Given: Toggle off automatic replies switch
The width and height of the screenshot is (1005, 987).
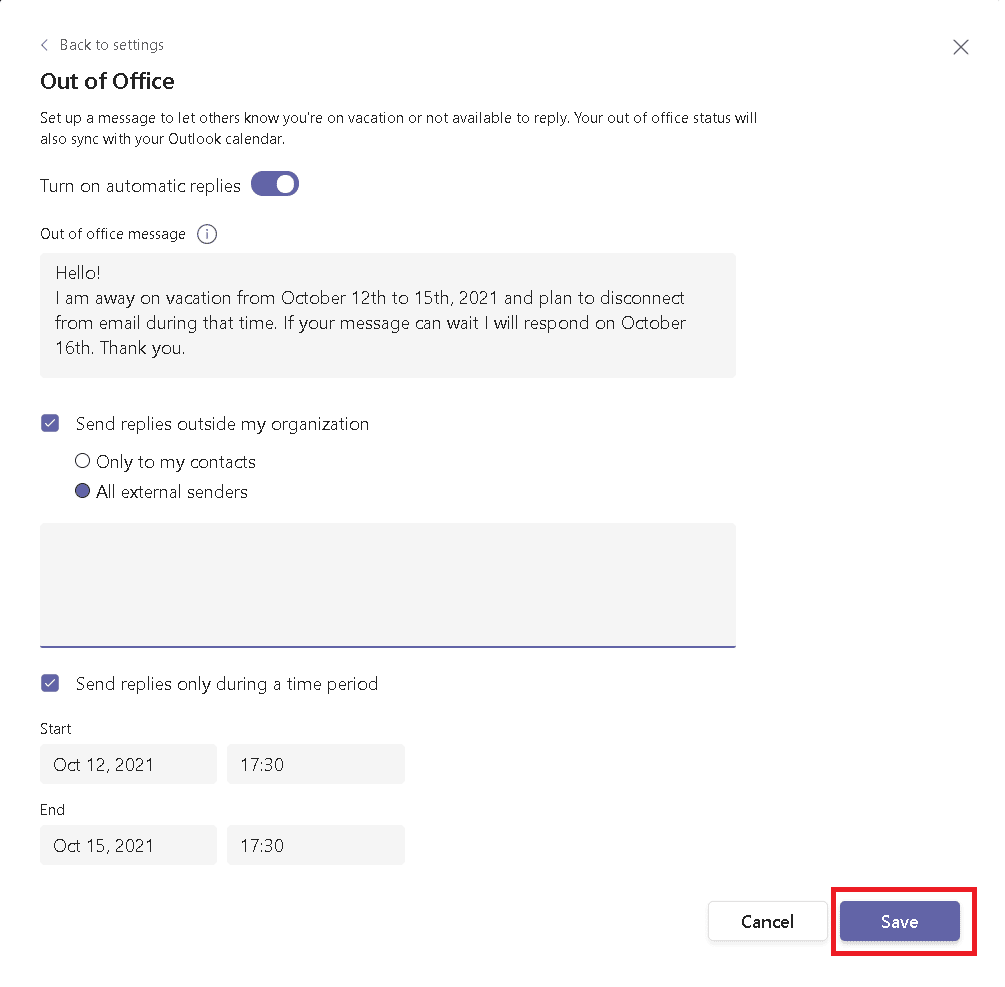Looking at the screenshot, I should (x=275, y=184).
